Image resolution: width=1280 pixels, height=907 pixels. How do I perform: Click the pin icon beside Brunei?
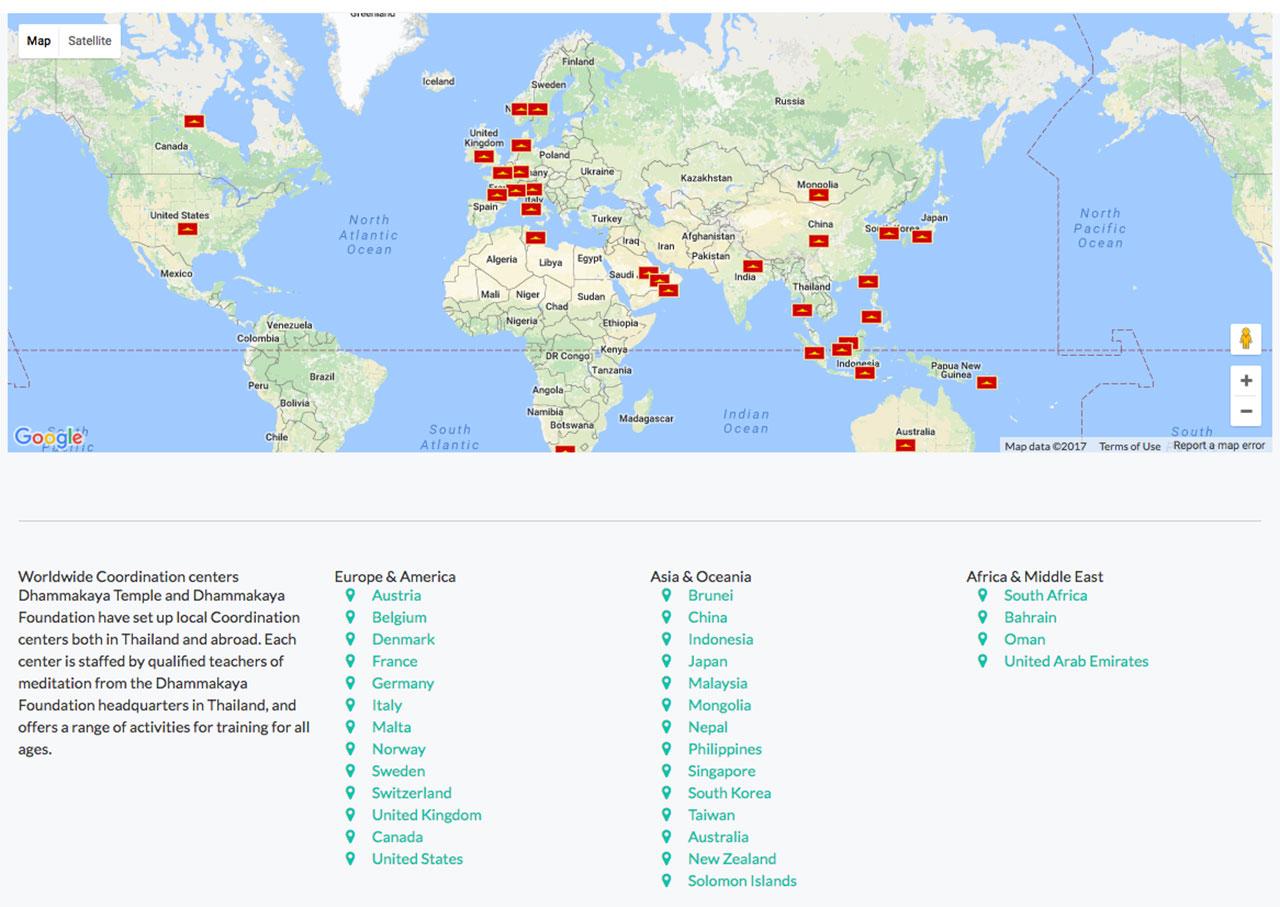[666, 595]
